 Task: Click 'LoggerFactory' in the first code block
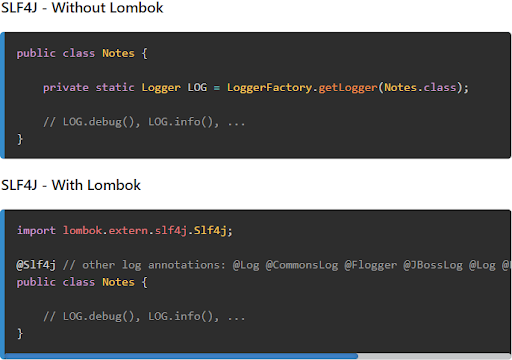click(269, 88)
